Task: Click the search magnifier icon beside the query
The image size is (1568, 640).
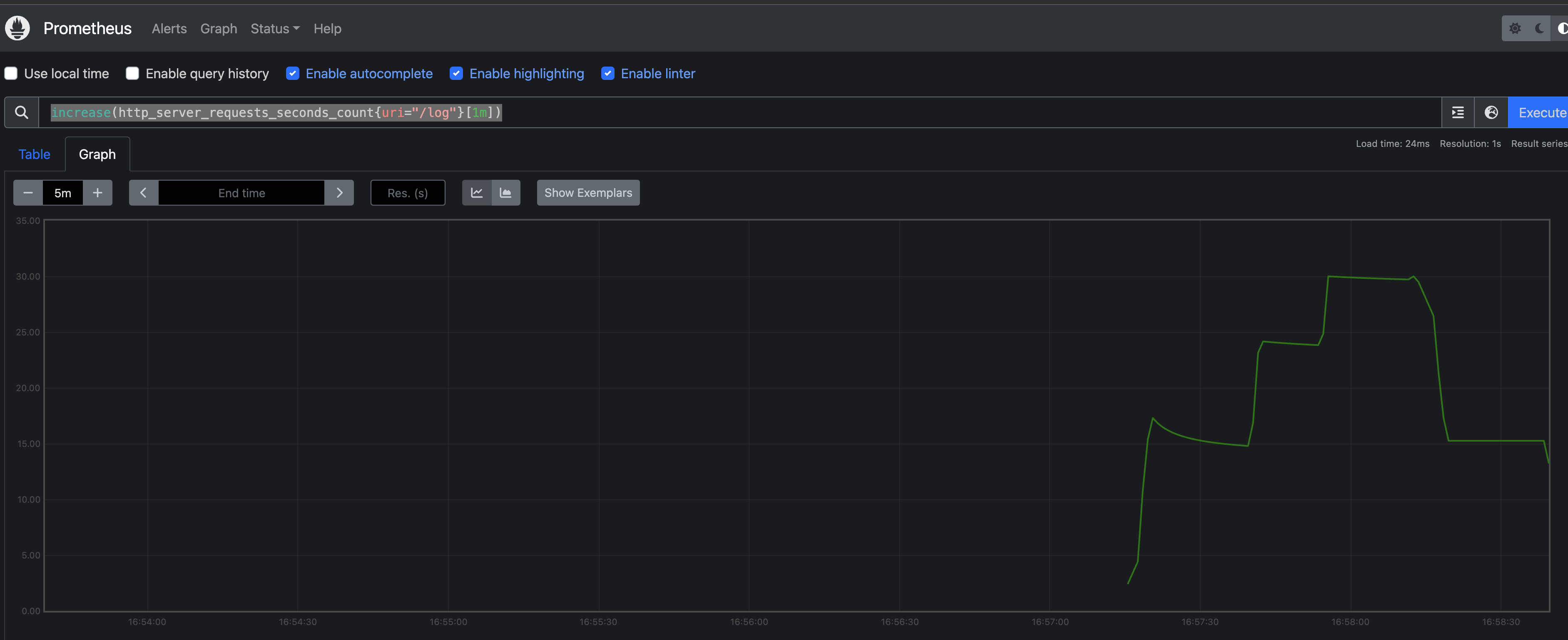Action: click(21, 112)
